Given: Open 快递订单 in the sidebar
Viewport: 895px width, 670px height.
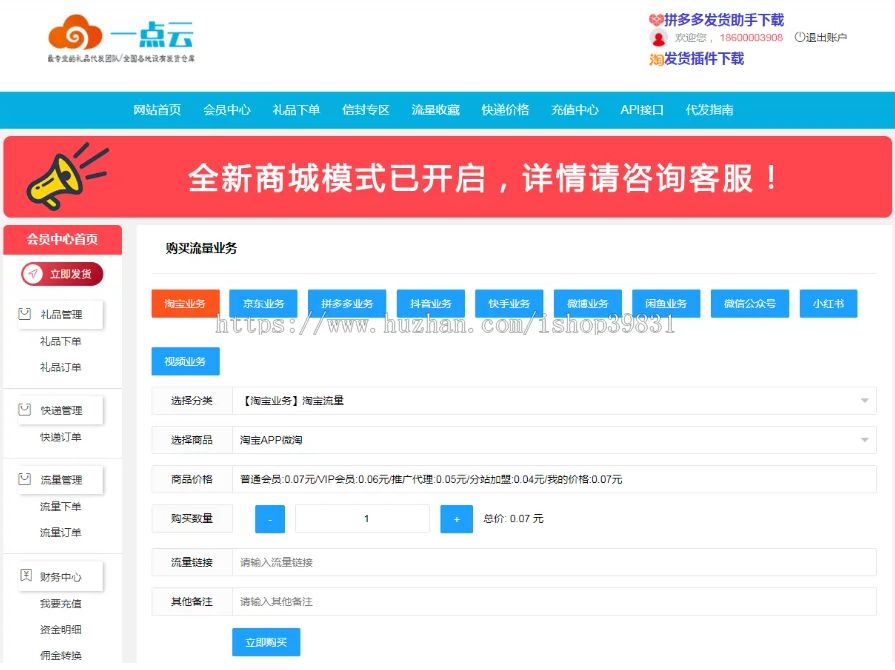Looking at the screenshot, I should point(61,437).
